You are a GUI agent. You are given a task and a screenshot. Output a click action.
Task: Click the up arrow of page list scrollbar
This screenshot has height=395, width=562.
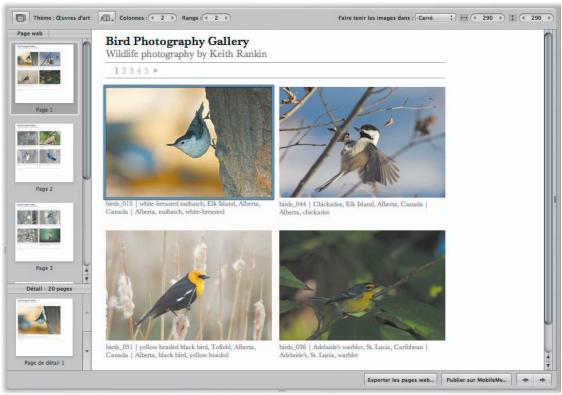pos(86,270)
